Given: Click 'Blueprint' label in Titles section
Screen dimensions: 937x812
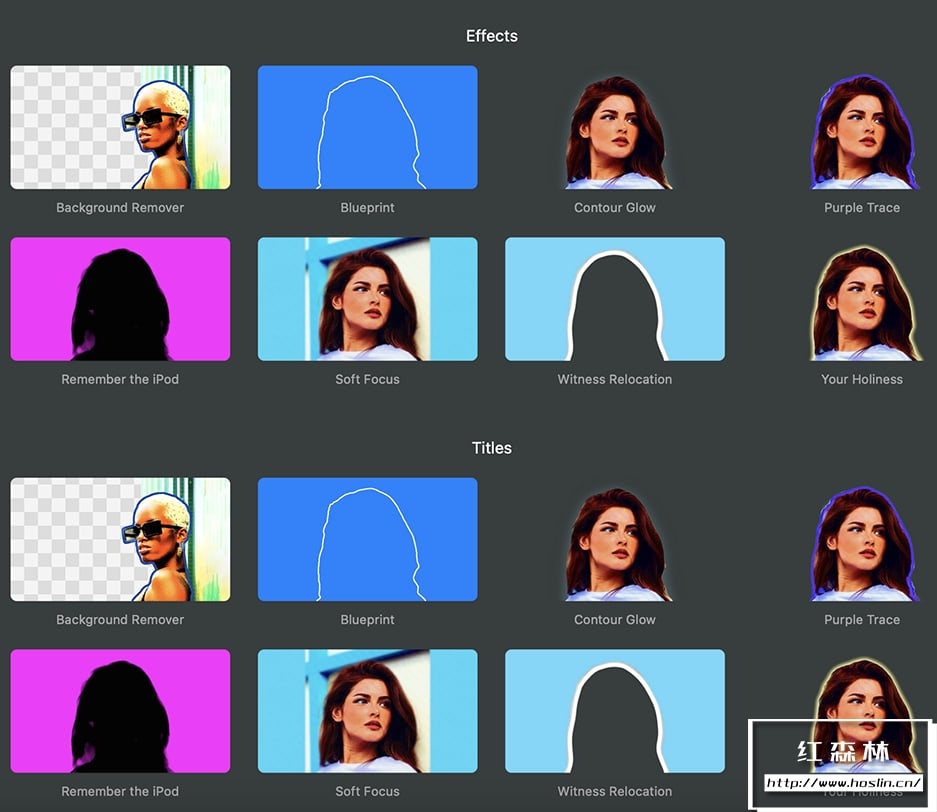Looking at the screenshot, I should point(368,620).
